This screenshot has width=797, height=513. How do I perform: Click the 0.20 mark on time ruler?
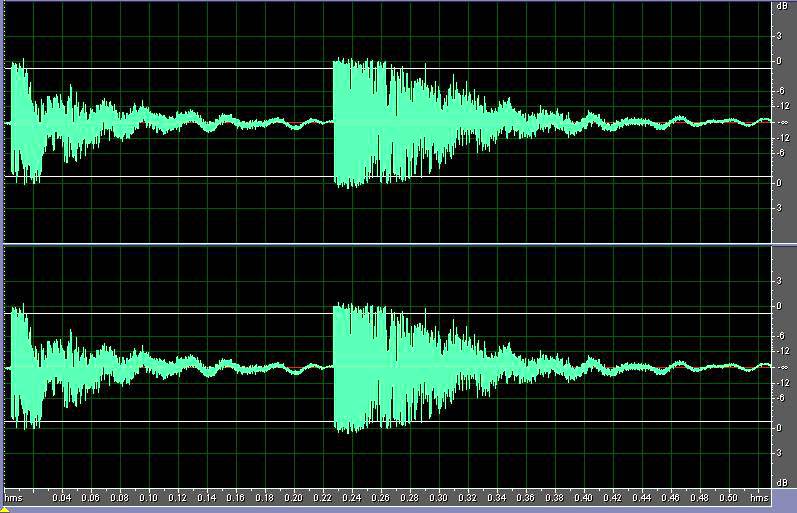click(x=293, y=497)
